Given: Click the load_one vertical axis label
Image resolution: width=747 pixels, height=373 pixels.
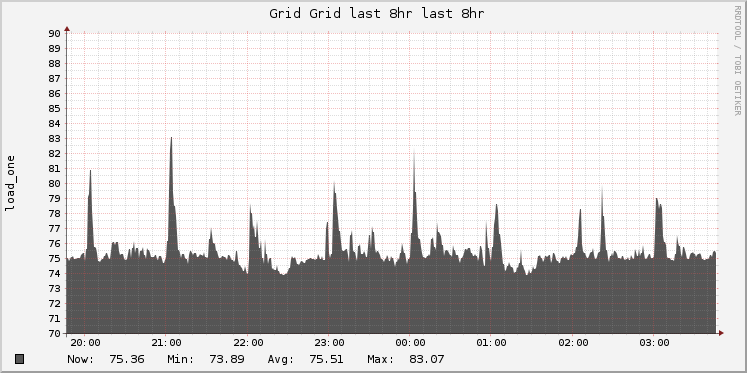Looking at the screenshot, I should pyautogui.click(x=10, y=183).
